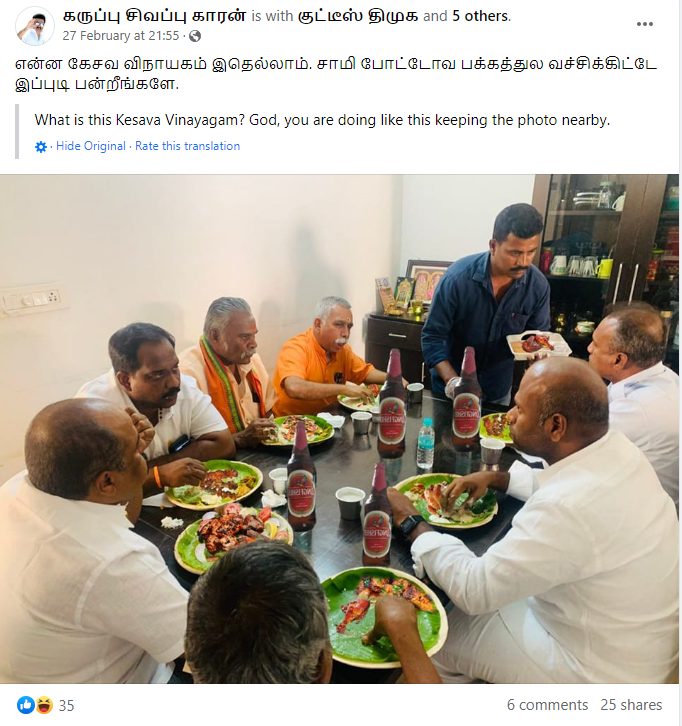682x726 pixels.
Task: Click the grey translation quote bar
Action: click(17, 131)
